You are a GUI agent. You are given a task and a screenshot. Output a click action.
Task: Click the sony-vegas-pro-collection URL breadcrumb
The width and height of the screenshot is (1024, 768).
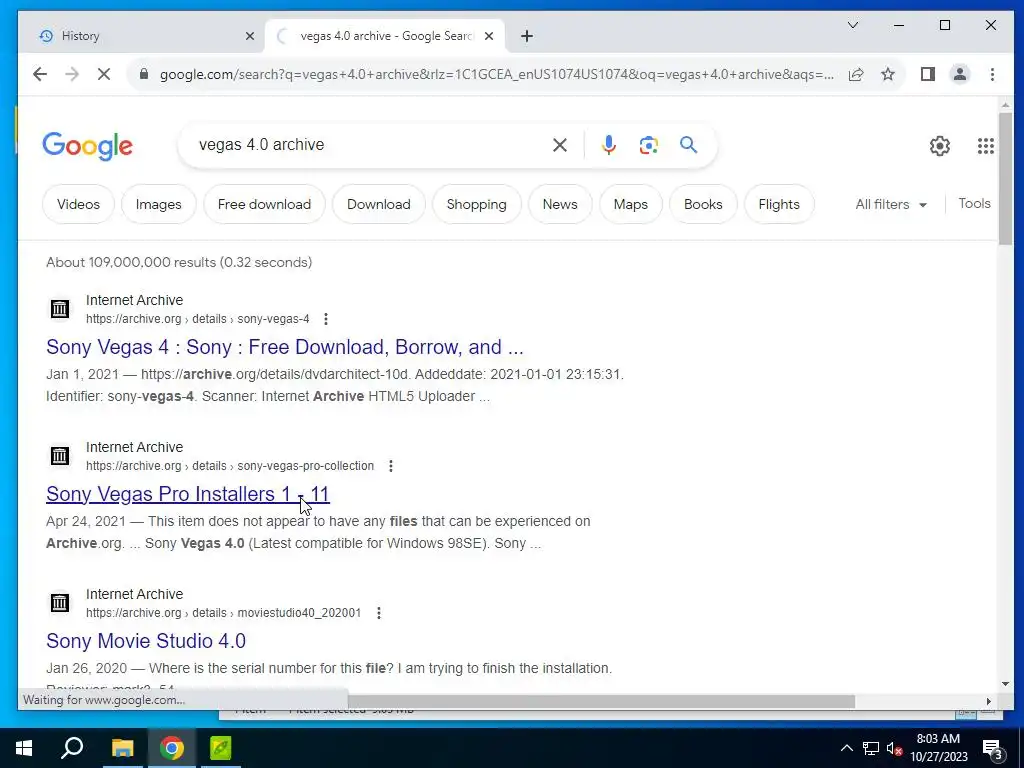[x=230, y=466]
